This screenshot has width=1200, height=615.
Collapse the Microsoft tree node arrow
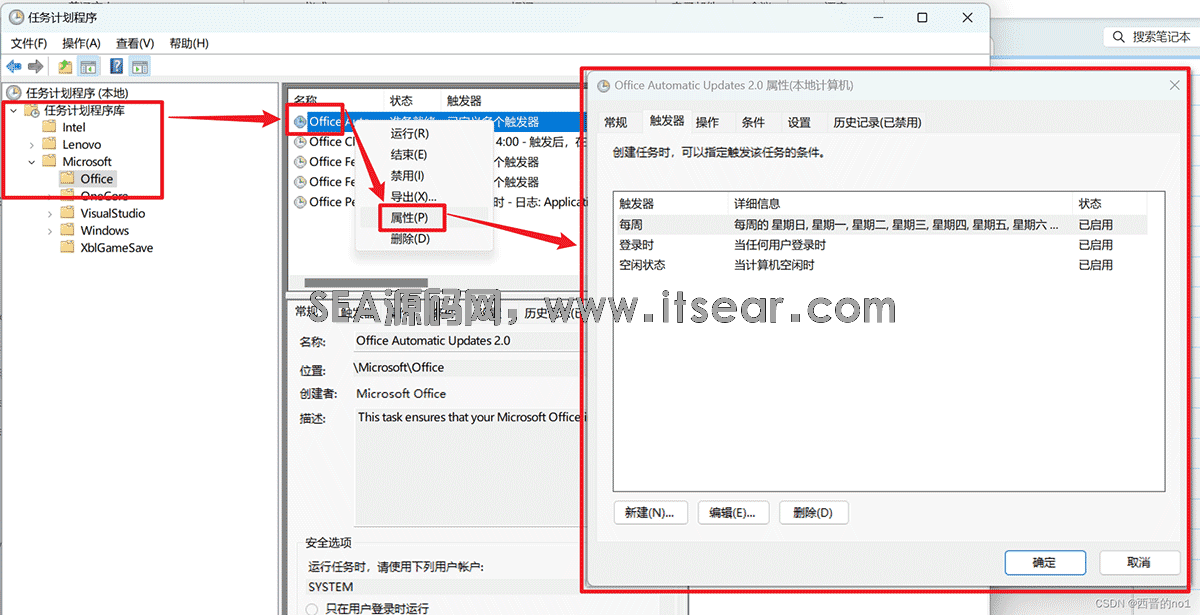click(33, 162)
